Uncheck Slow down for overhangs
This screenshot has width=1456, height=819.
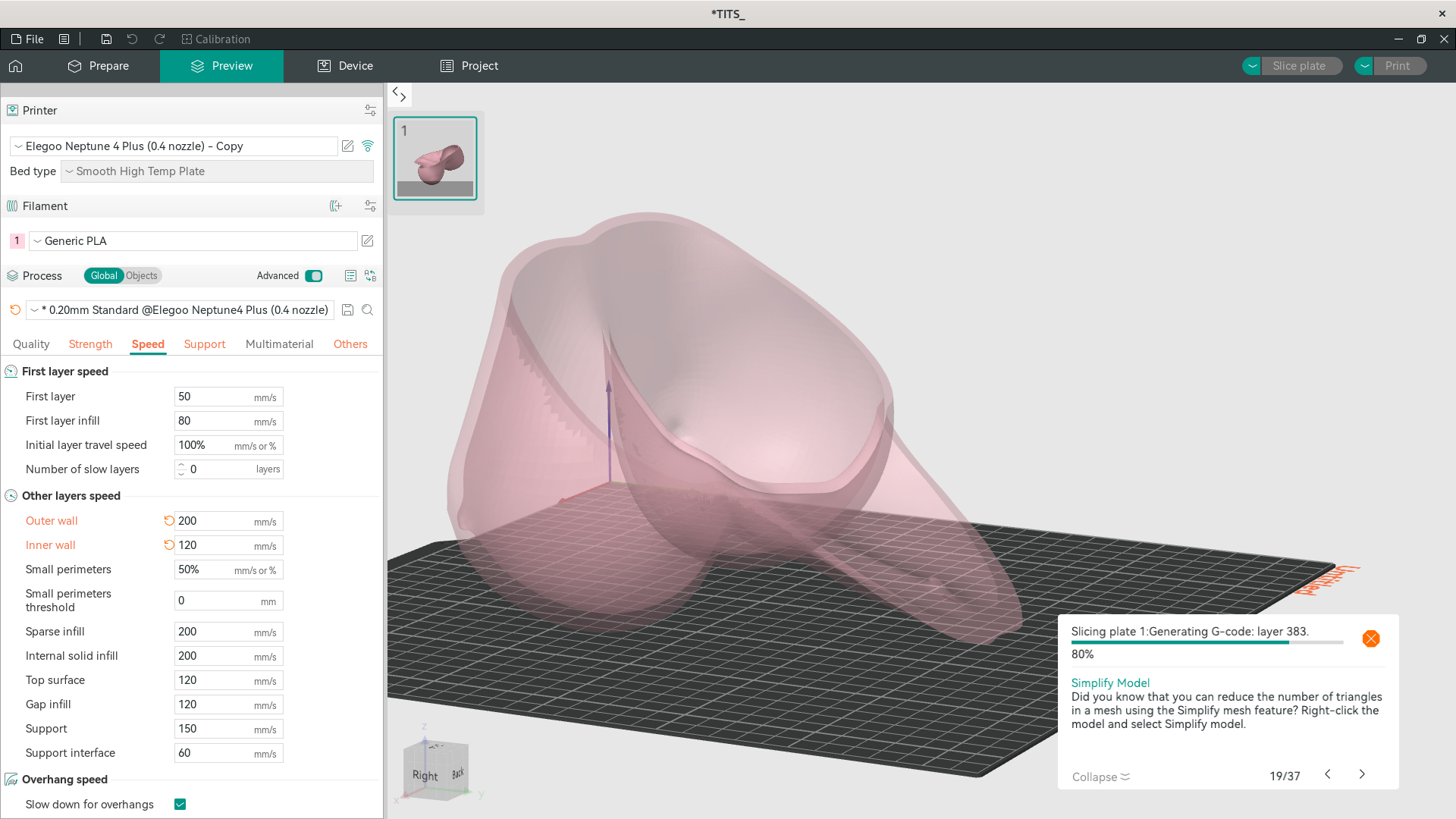[180, 804]
